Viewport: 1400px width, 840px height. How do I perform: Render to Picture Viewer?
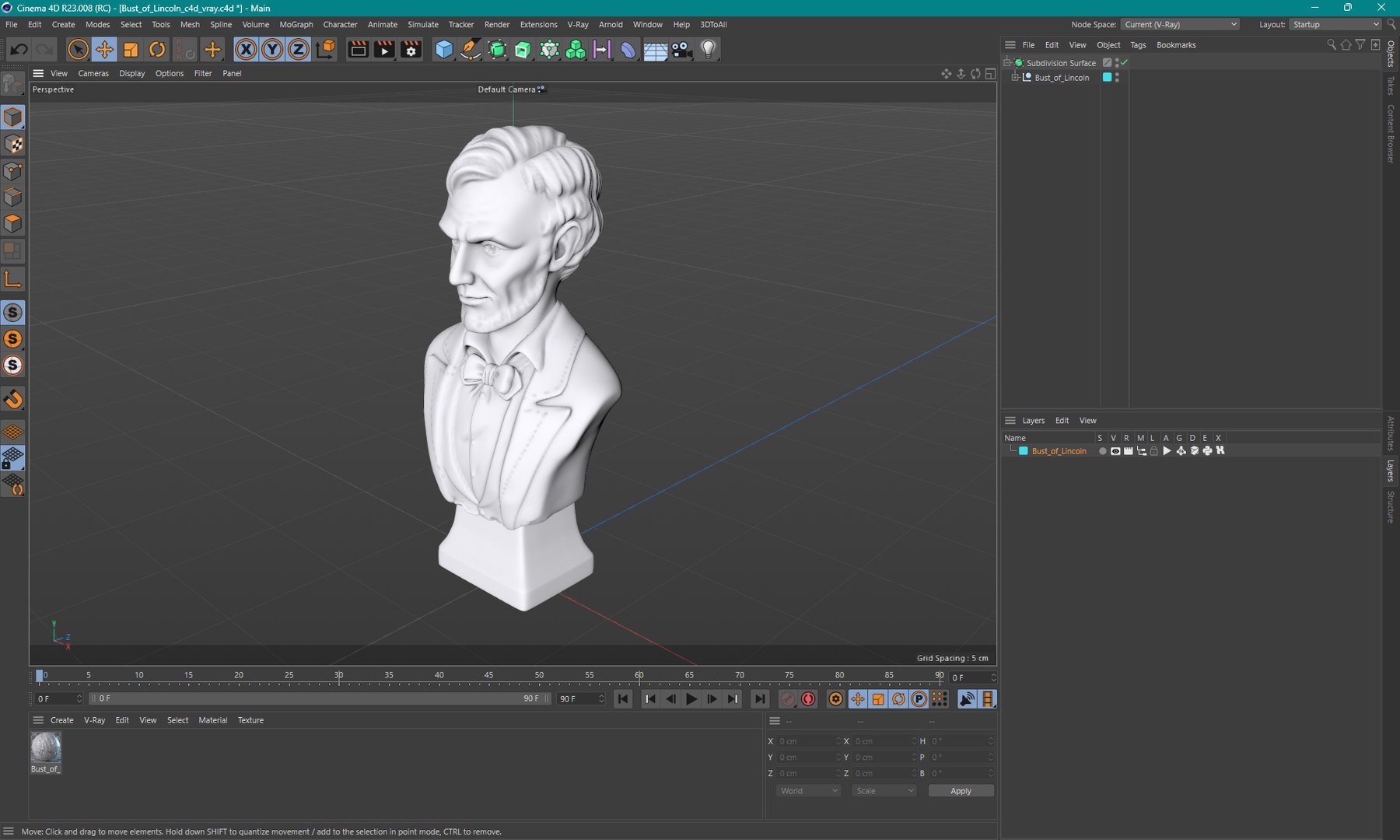point(384,50)
